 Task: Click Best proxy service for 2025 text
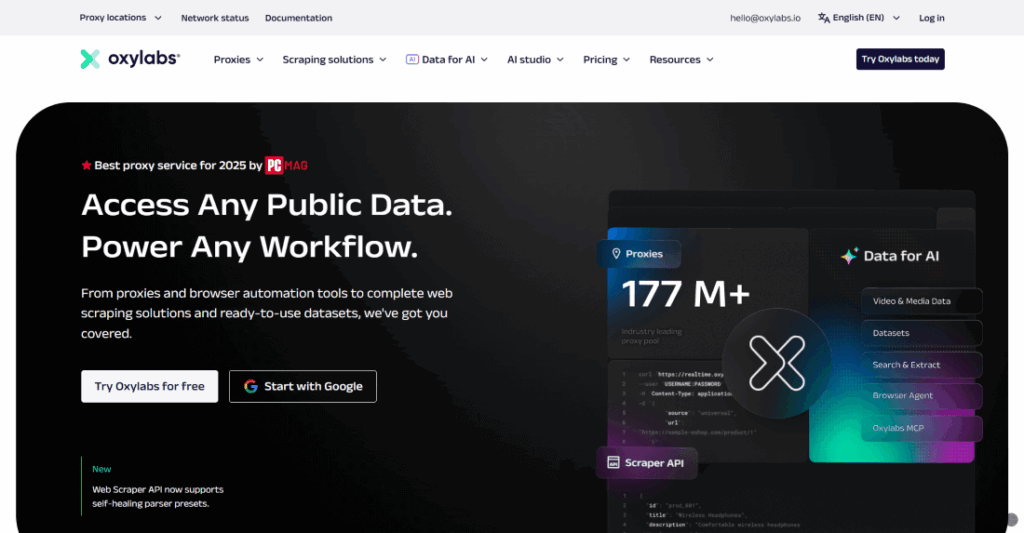coord(178,165)
